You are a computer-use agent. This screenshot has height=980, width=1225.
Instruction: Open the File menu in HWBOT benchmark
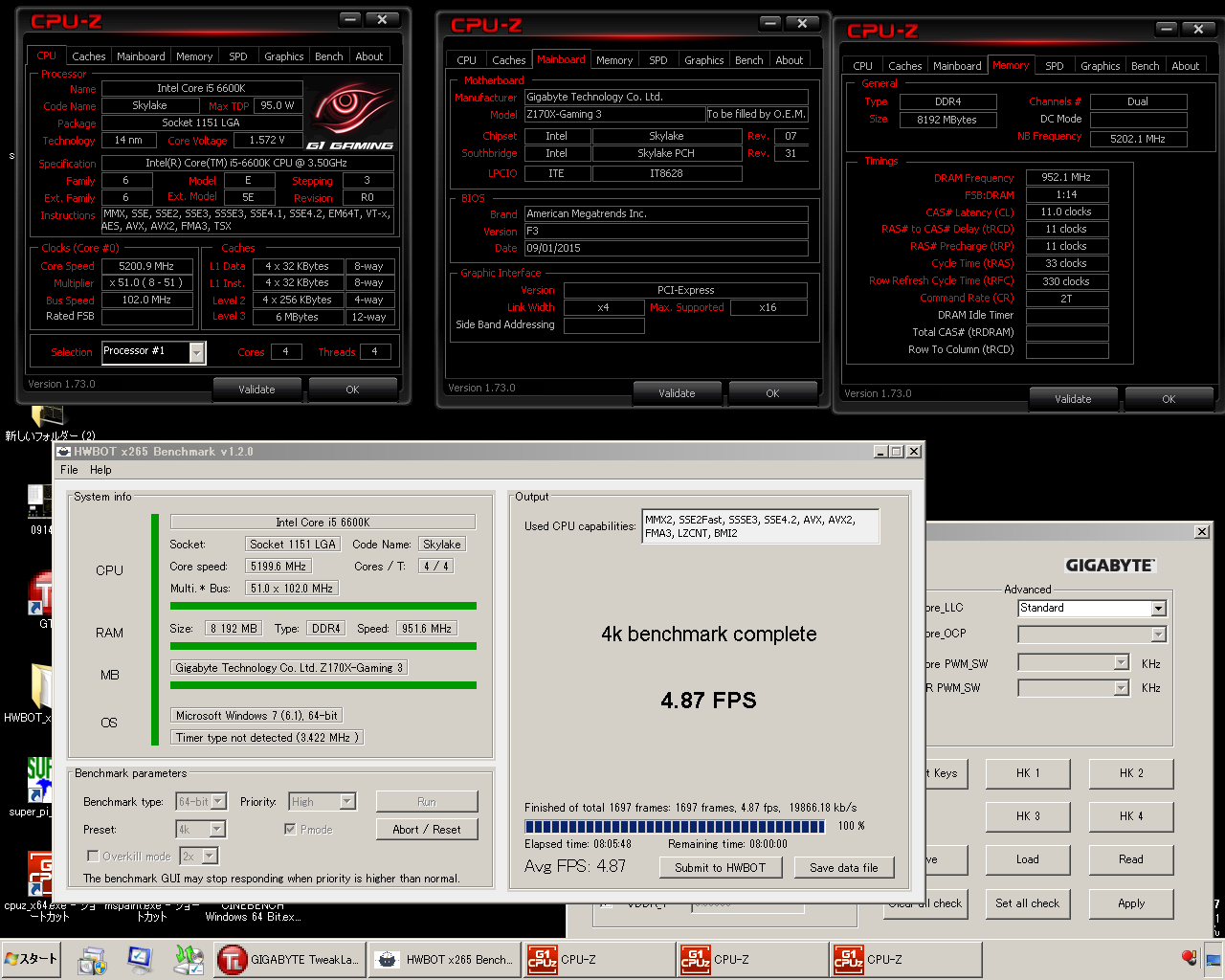click(x=69, y=470)
